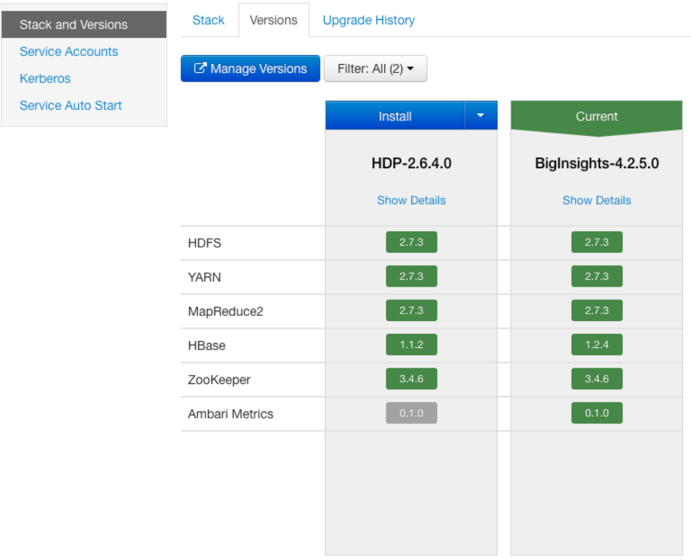Click the blue Install button
The width and height of the screenshot is (691, 560).
click(395, 116)
